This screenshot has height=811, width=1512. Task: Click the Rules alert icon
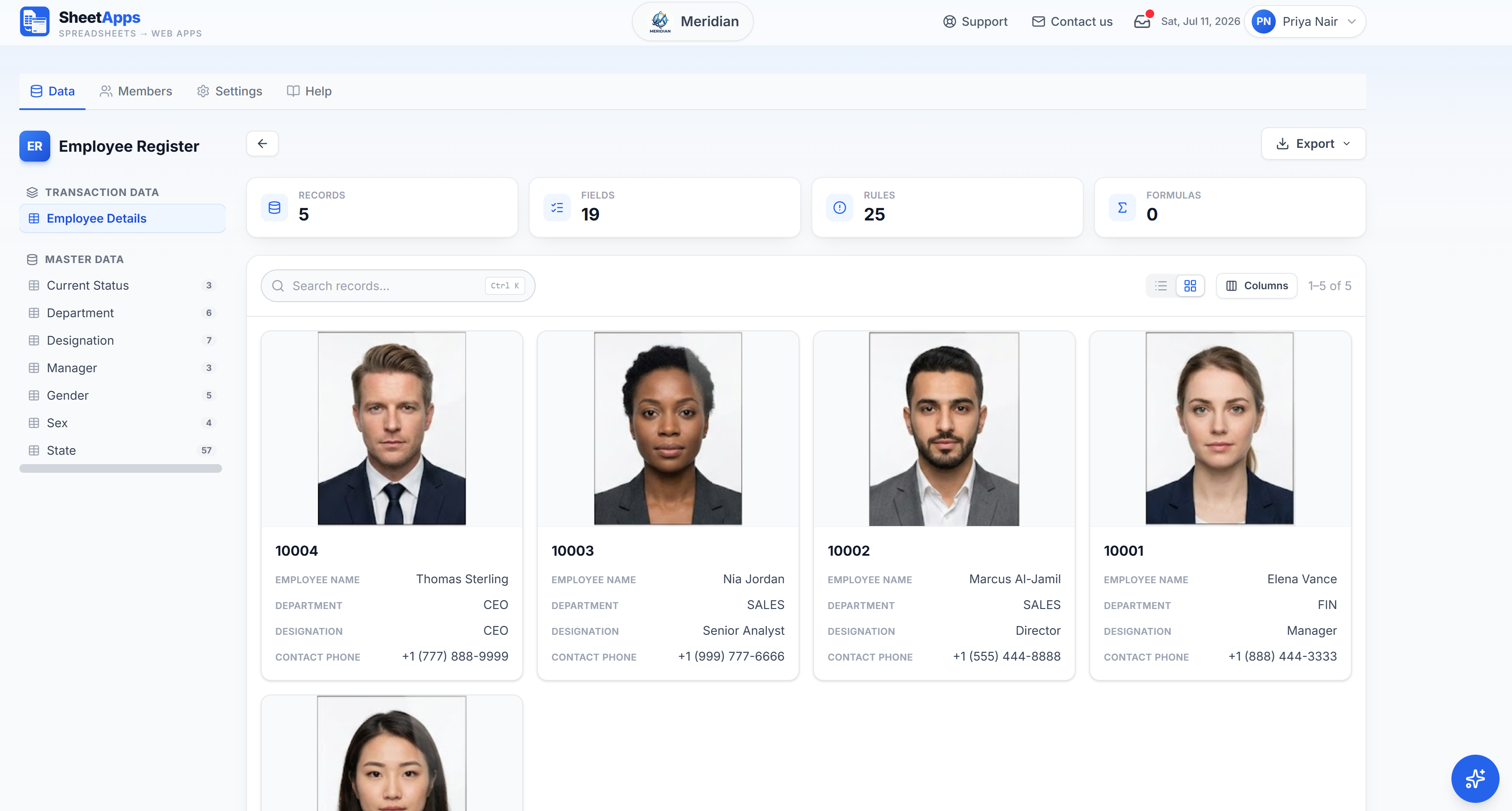pos(839,207)
